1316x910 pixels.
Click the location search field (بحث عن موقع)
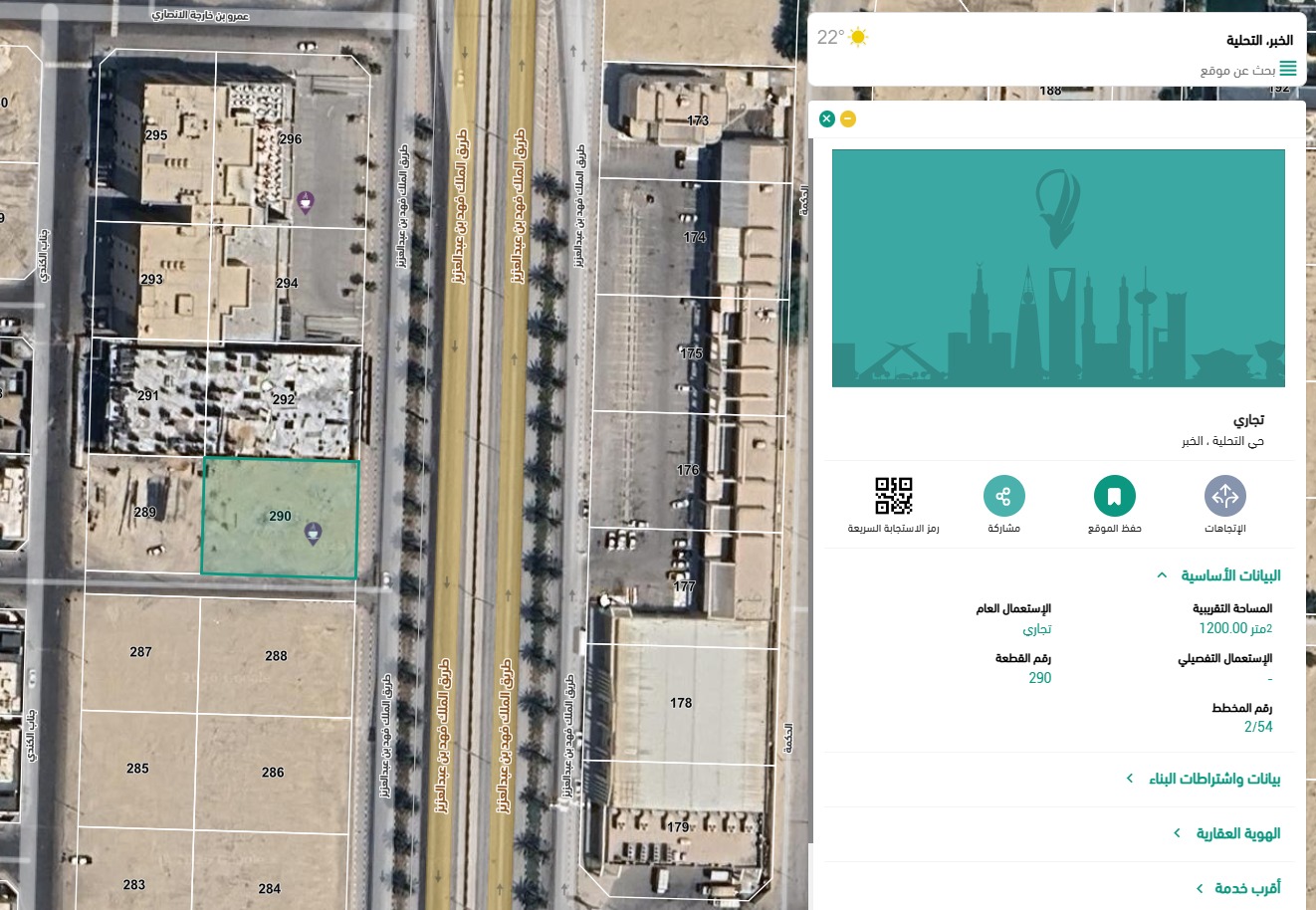pos(1234,70)
